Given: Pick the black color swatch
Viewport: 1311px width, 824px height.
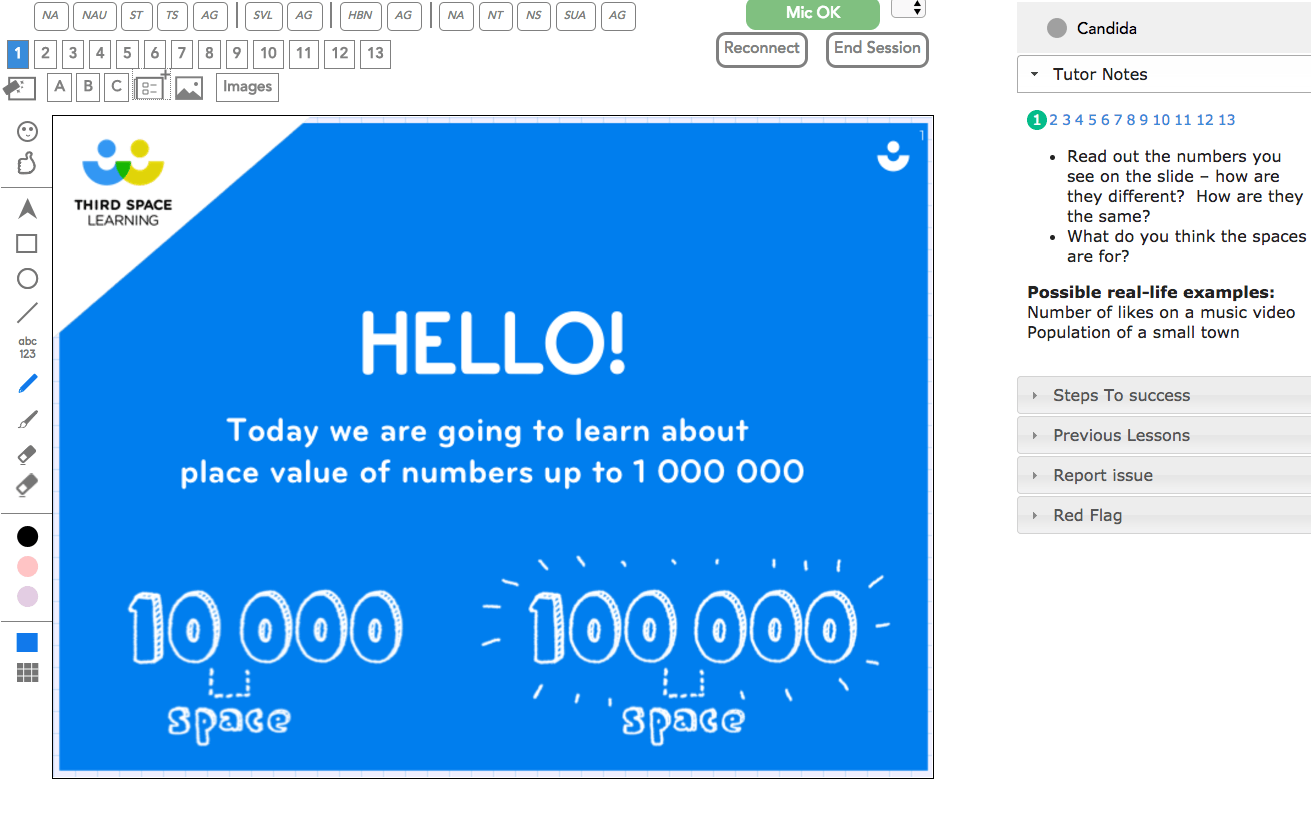Looking at the screenshot, I should point(28,537).
